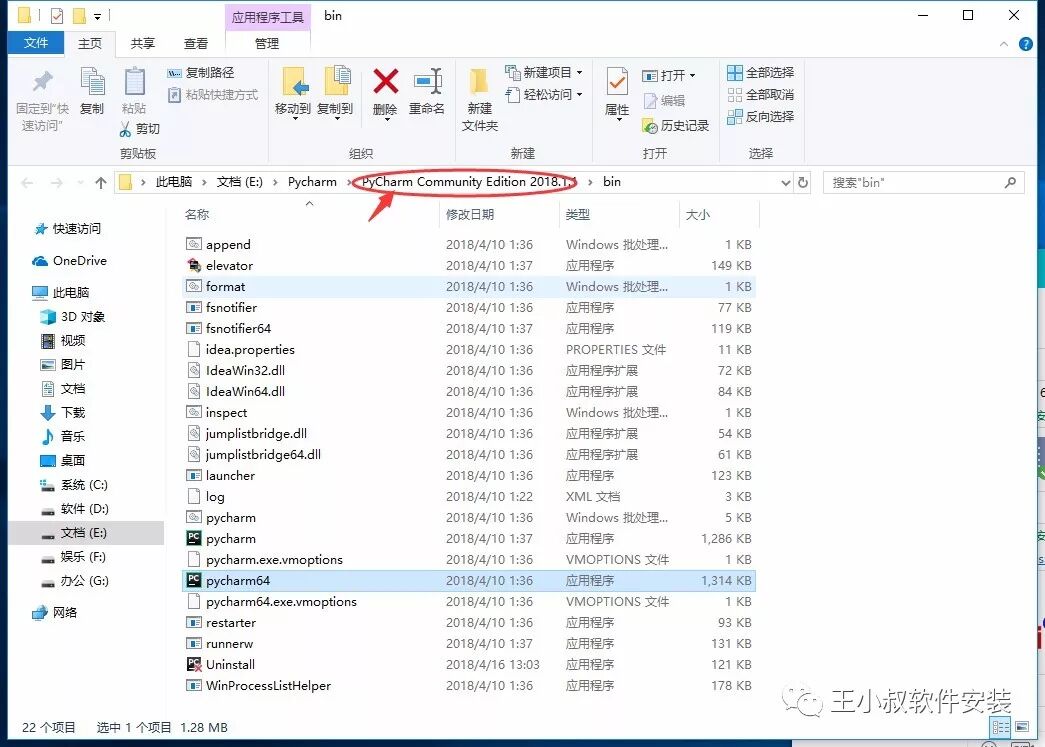Pin to Quick access icon
Image resolution: width=1045 pixels, height=747 pixels.
43,82
